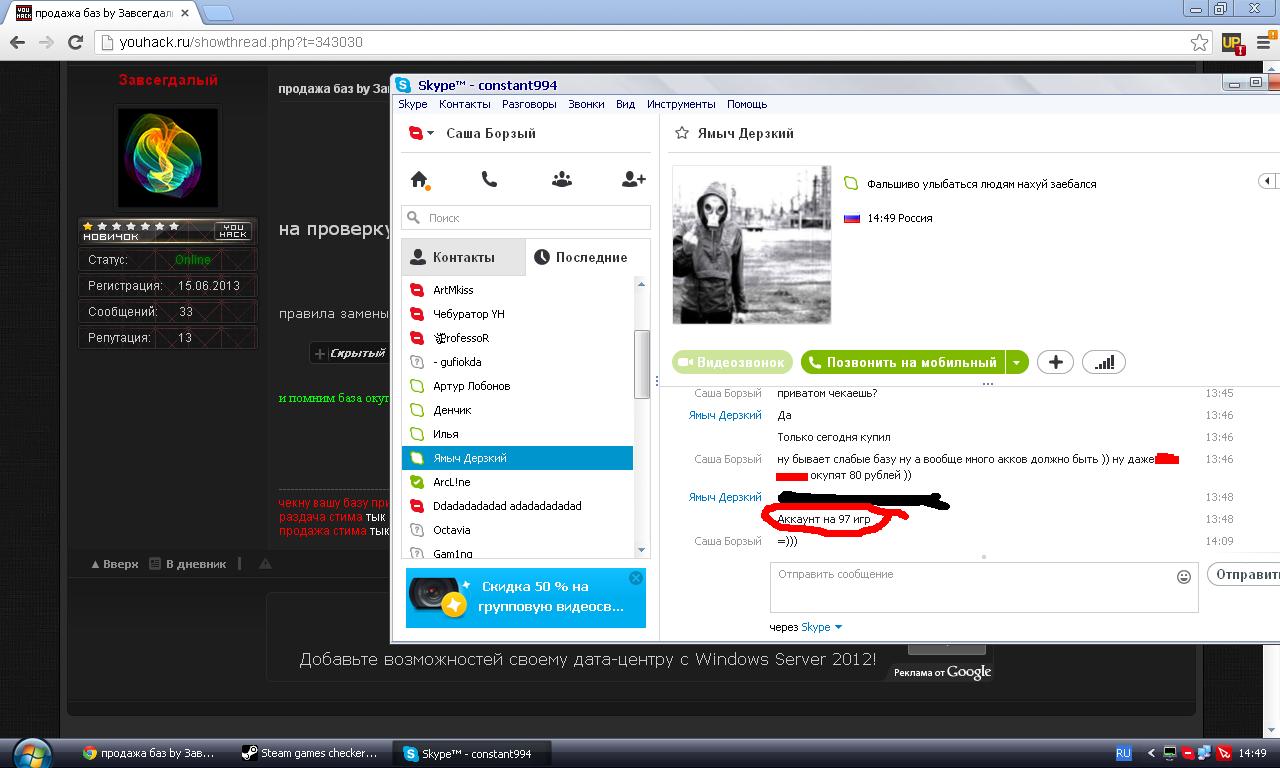Screen dimensions: 1280x768
Task: Open the Помощь menu
Action: click(x=747, y=104)
